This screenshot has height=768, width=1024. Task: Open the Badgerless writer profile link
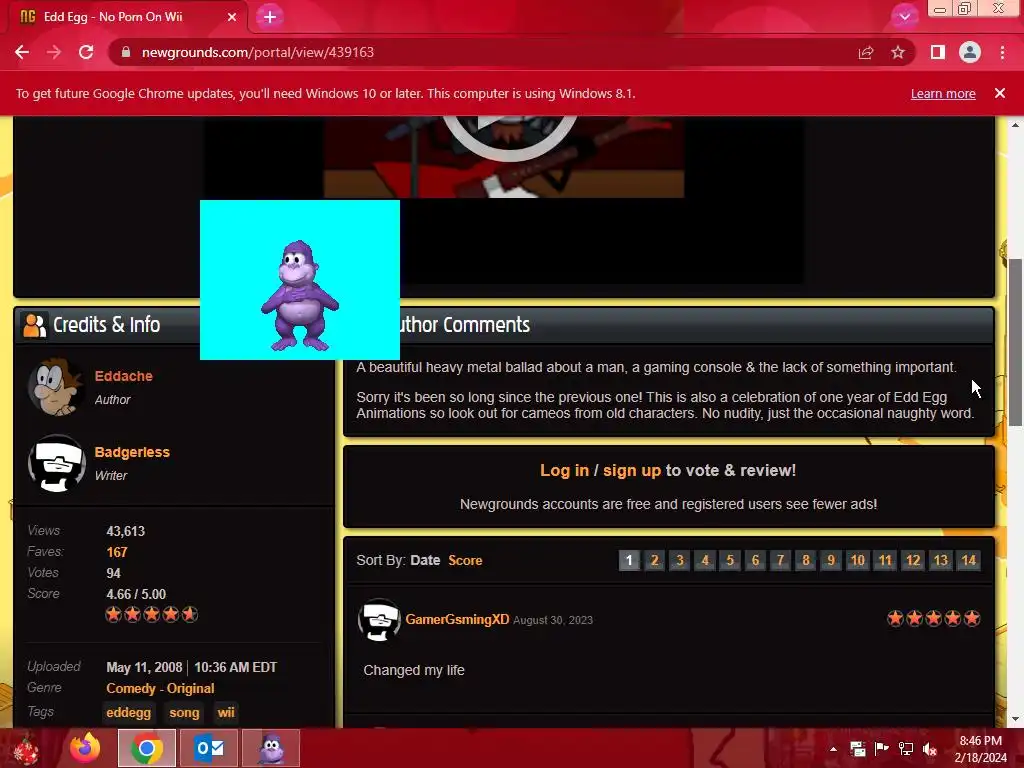(x=132, y=452)
